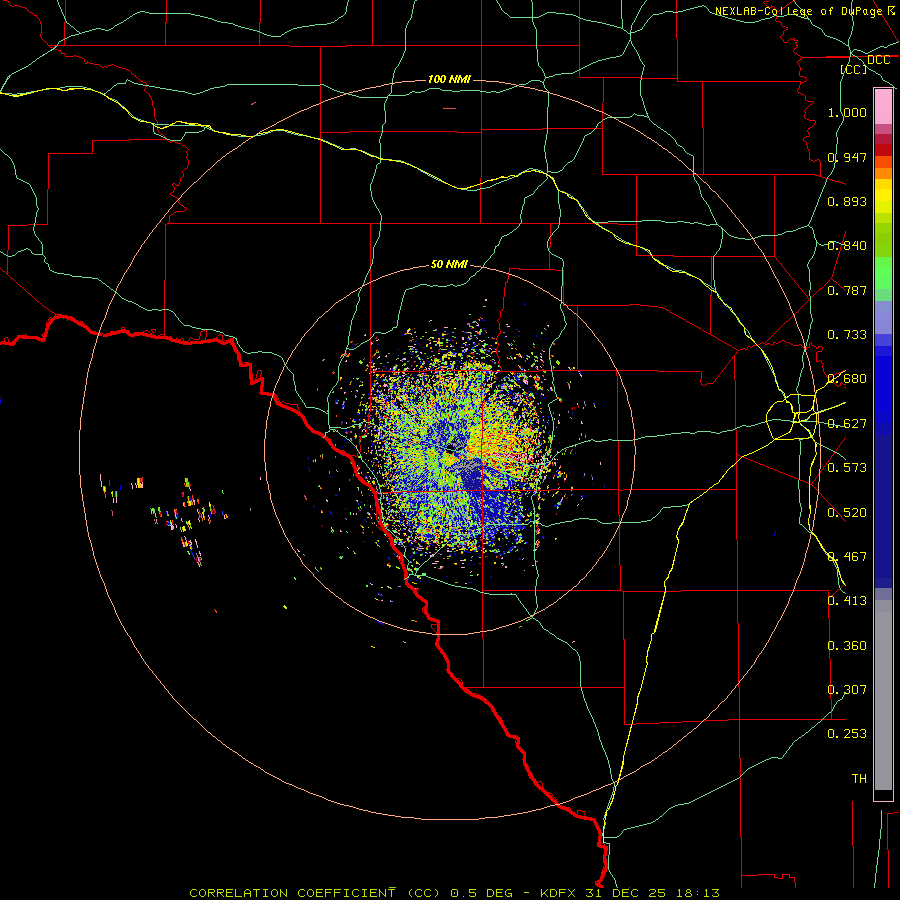Screen dimensions: 900x900
Task: Click the 0.573 scale value
Action: tap(847, 468)
